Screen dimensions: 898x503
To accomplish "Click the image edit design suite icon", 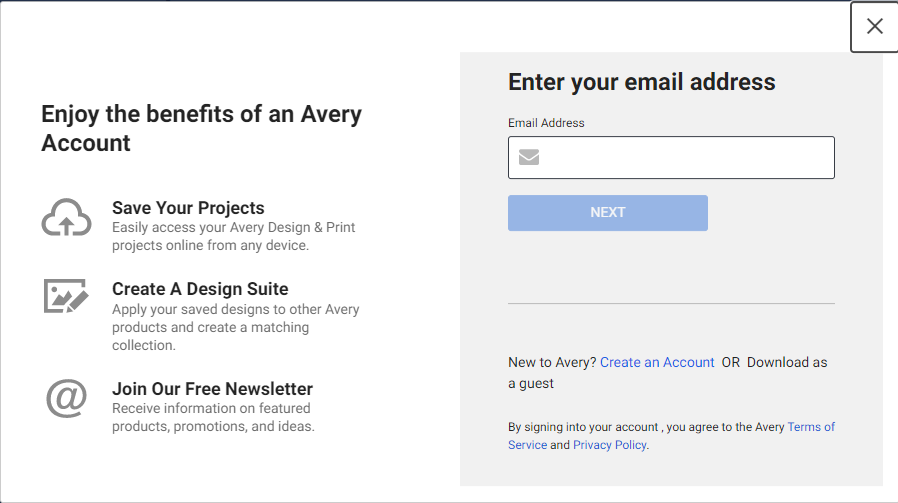I will [66, 296].
